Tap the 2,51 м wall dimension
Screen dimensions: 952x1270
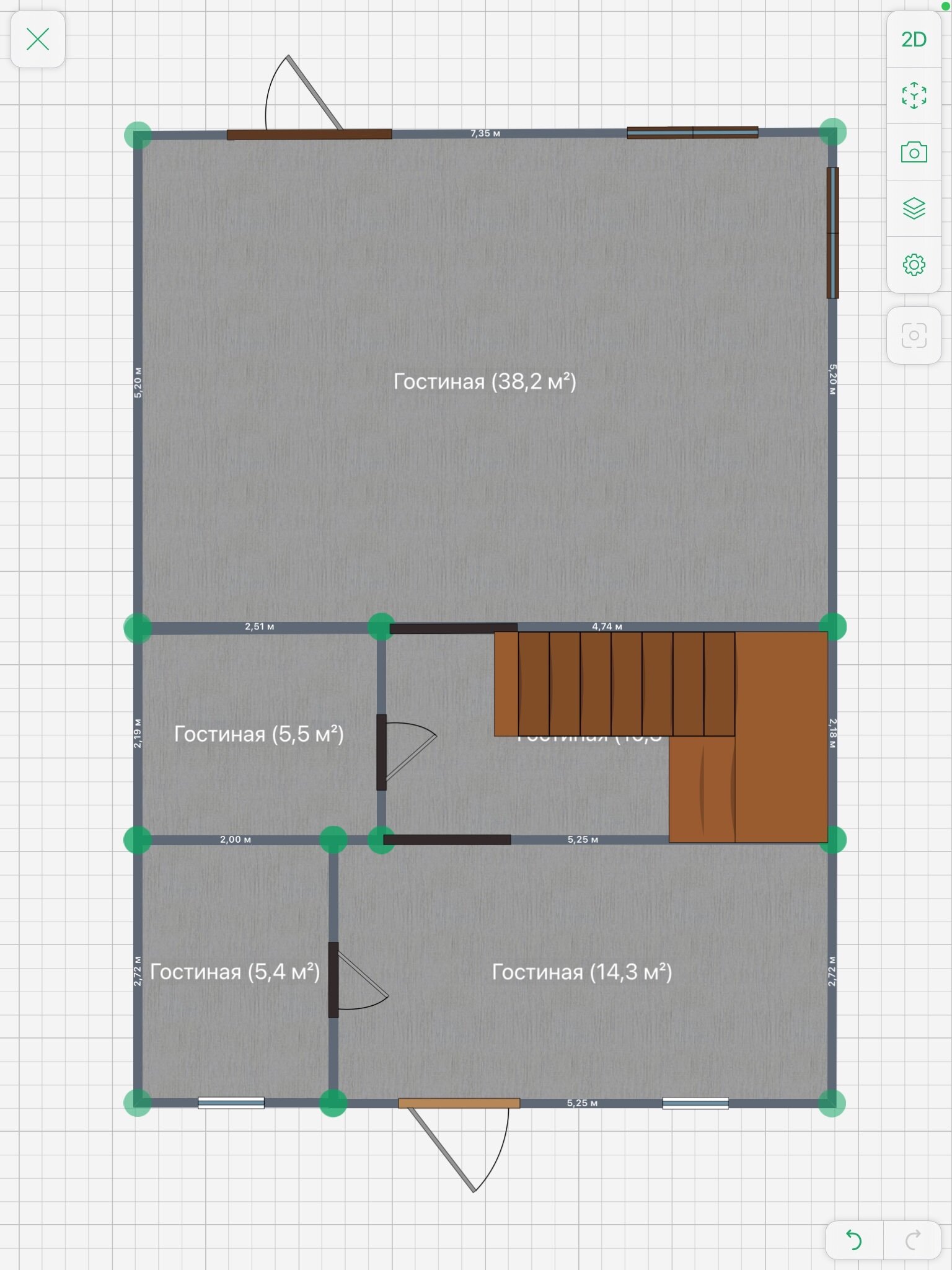click(x=259, y=627)
